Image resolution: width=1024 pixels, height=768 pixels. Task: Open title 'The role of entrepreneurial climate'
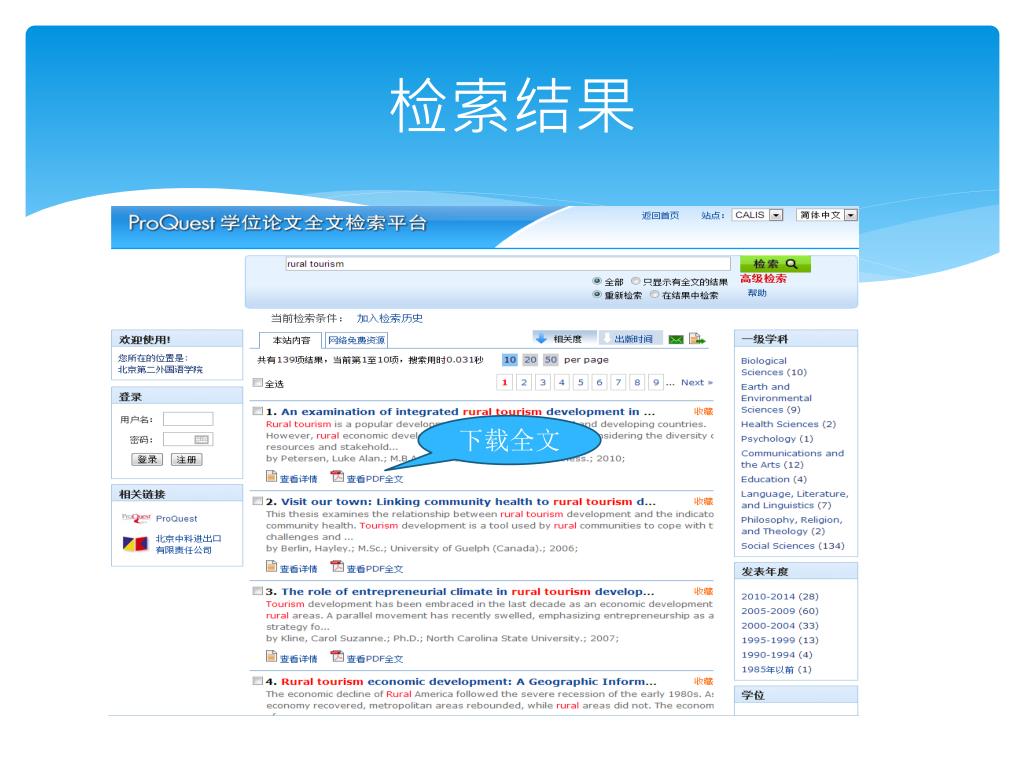click(x=468, y=592)
